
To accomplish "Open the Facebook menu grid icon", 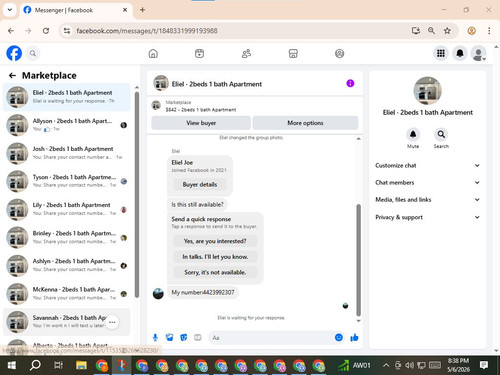I will click(x=441, y=53).
